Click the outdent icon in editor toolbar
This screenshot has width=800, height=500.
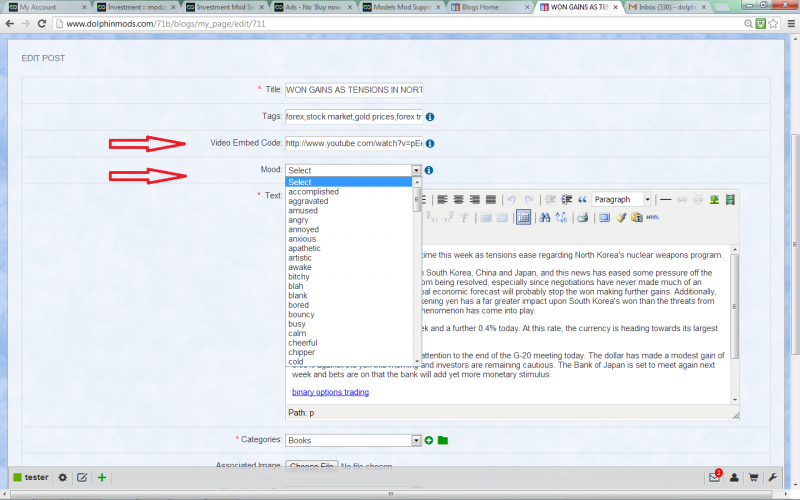pyautogui.click(x=551, y=199)
